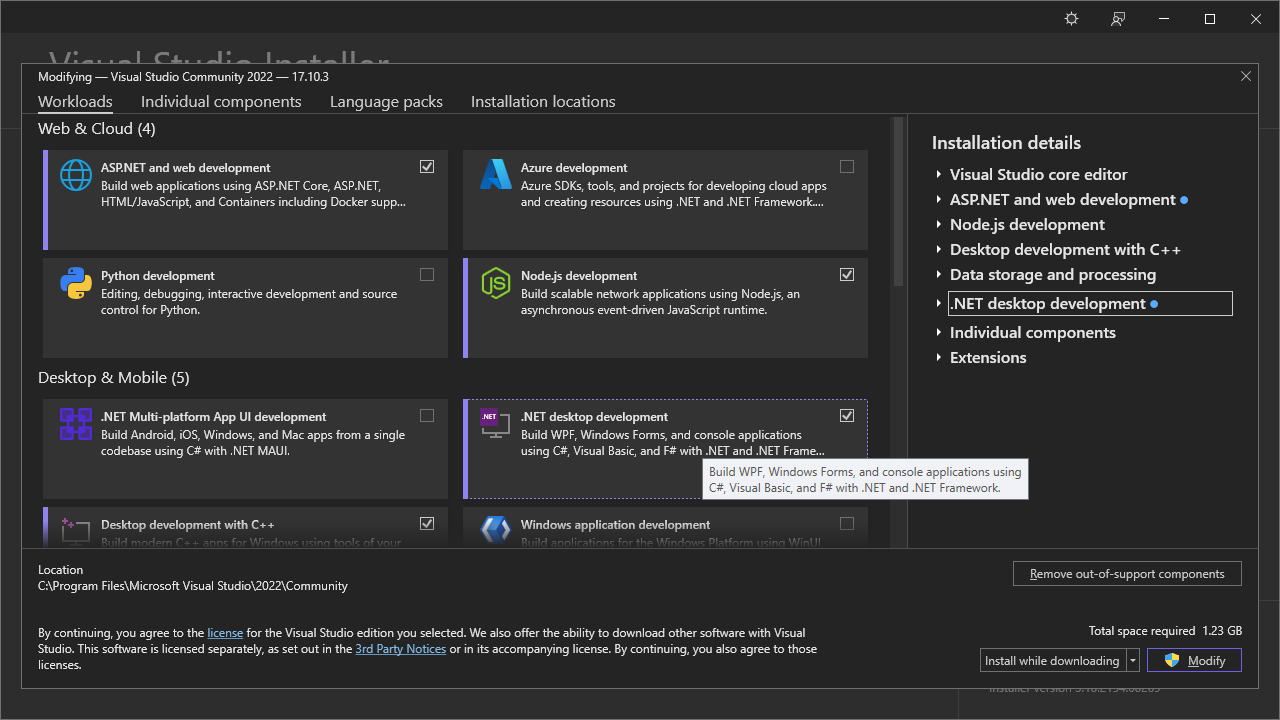Click the Node.js development workload description
This screenshot has height=720, width=1280.
(661, 302)
